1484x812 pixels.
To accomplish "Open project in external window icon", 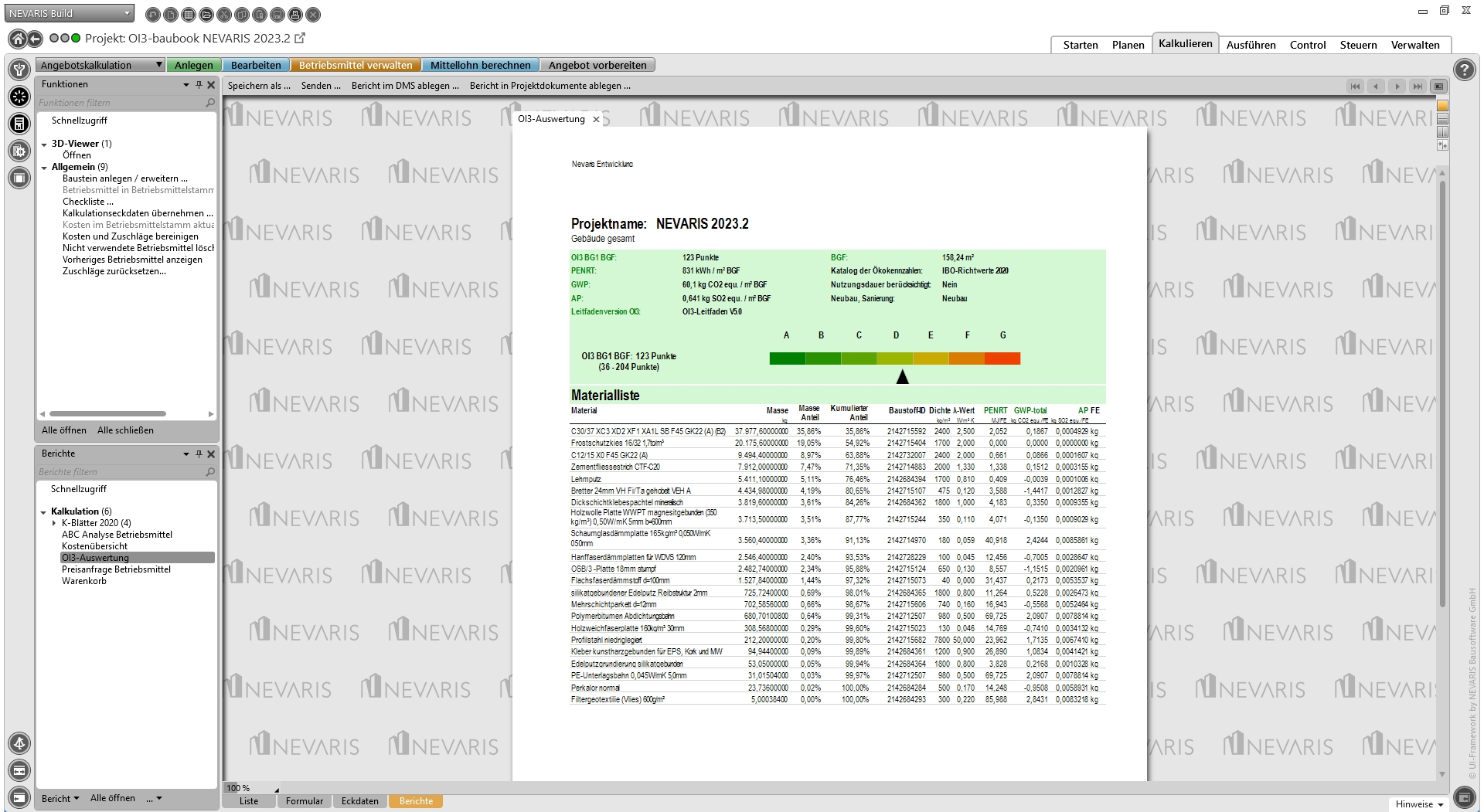I will click(300, 38).
